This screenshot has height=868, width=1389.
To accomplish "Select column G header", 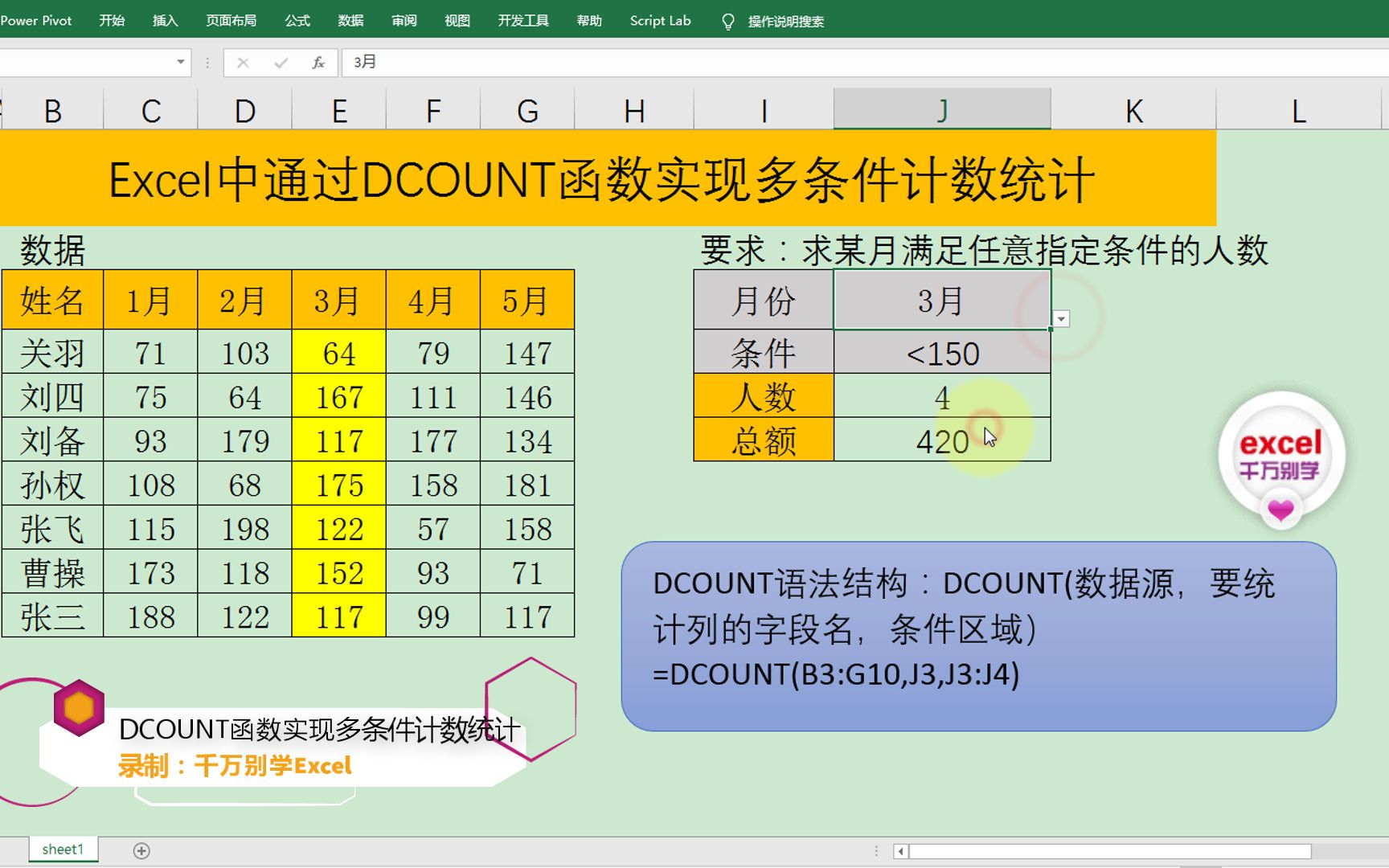I will [527, 110].
